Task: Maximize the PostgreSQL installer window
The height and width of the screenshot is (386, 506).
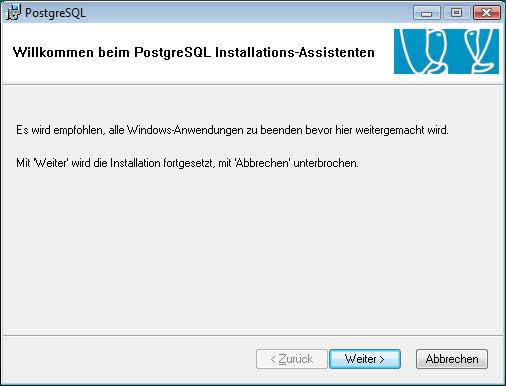Action: [x=456, y=13]
